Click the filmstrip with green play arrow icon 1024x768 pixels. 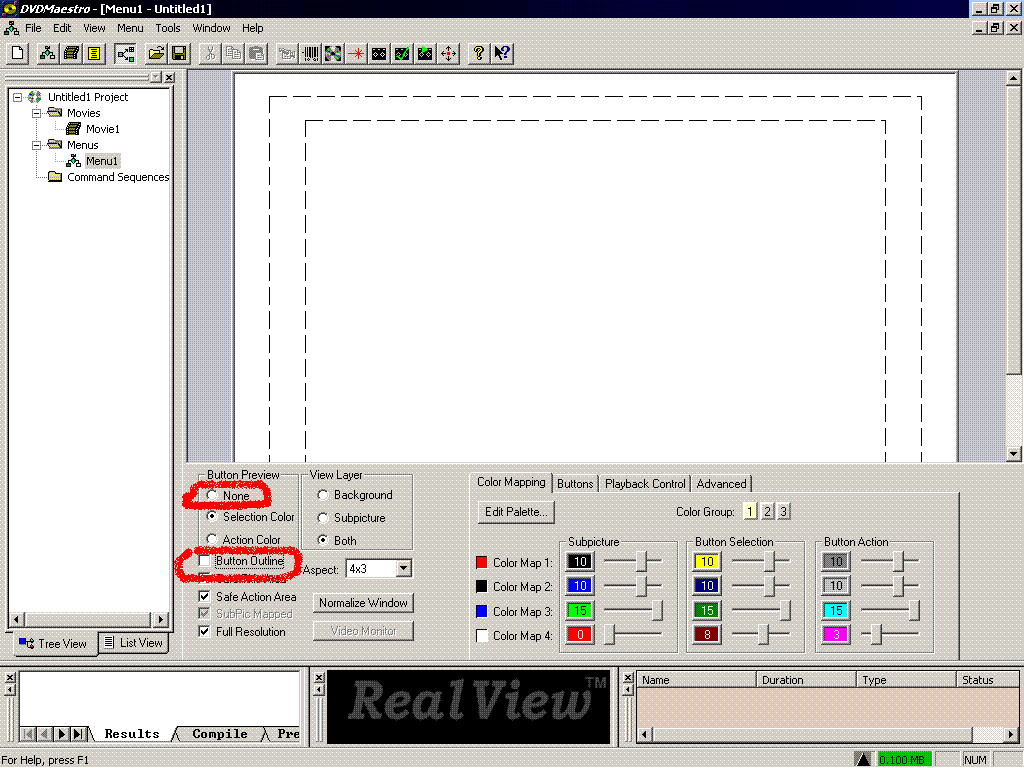tap(425, 54)
